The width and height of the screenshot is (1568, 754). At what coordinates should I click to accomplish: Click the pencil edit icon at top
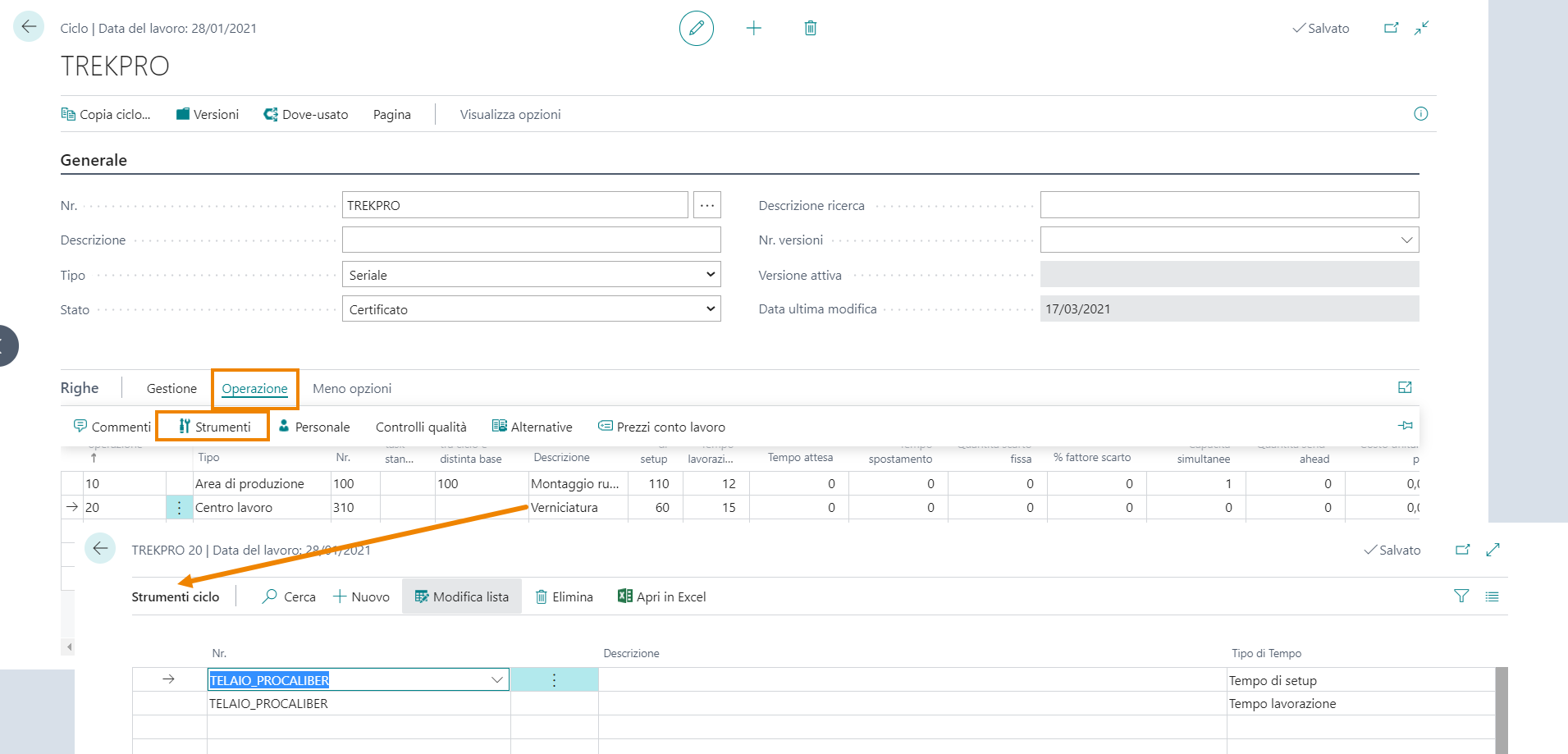coord(696,29)
